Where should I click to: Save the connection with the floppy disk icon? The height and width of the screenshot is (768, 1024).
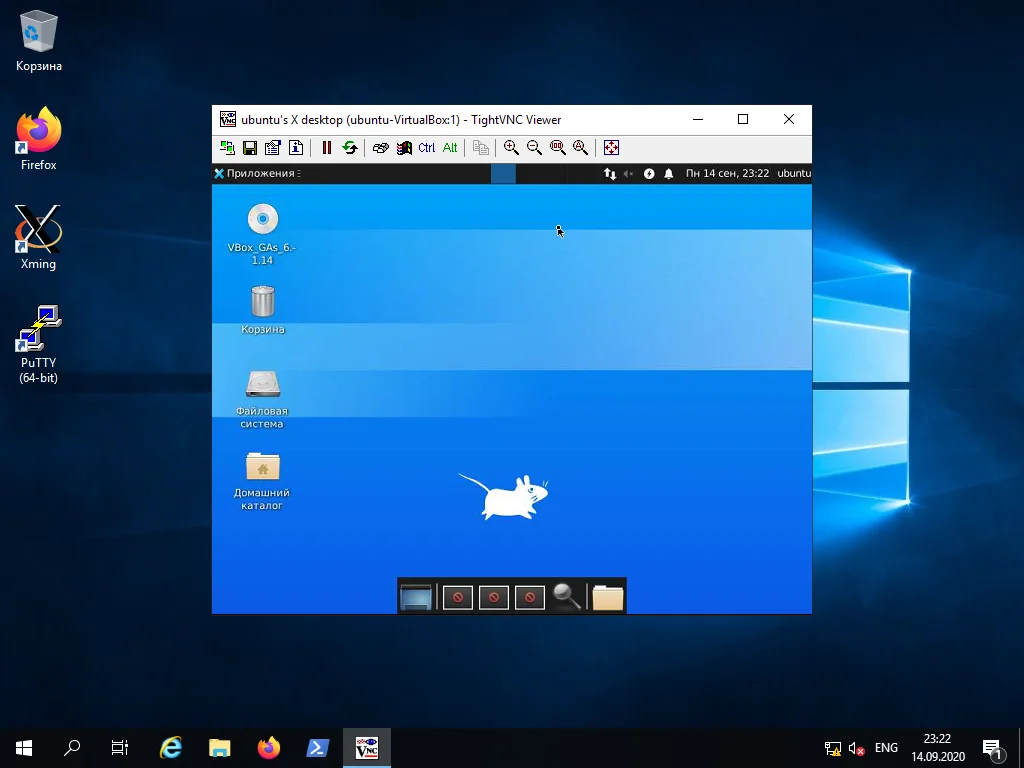coord(250,148)
